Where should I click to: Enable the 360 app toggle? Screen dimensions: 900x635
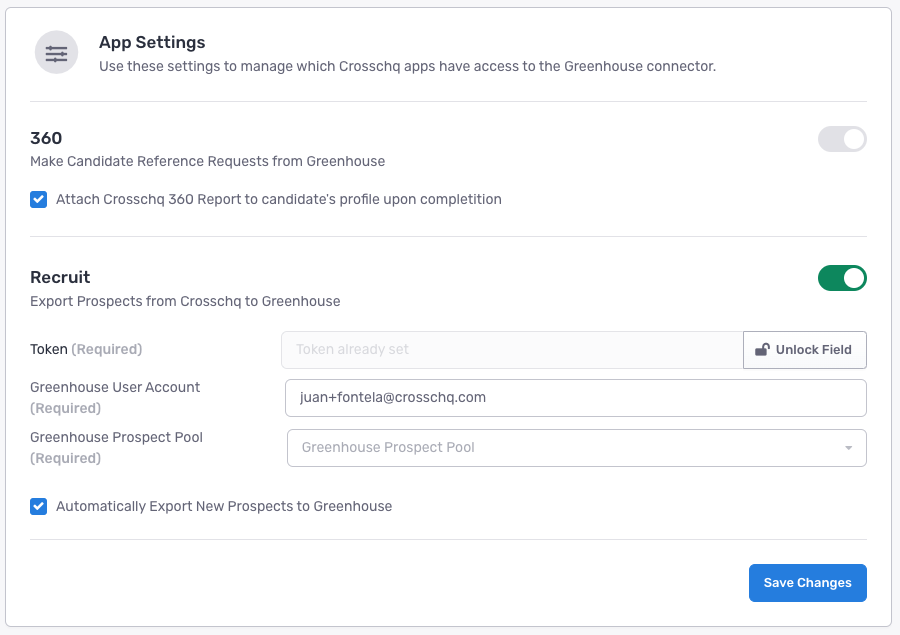pyautogui.click(x=842, y=139)
